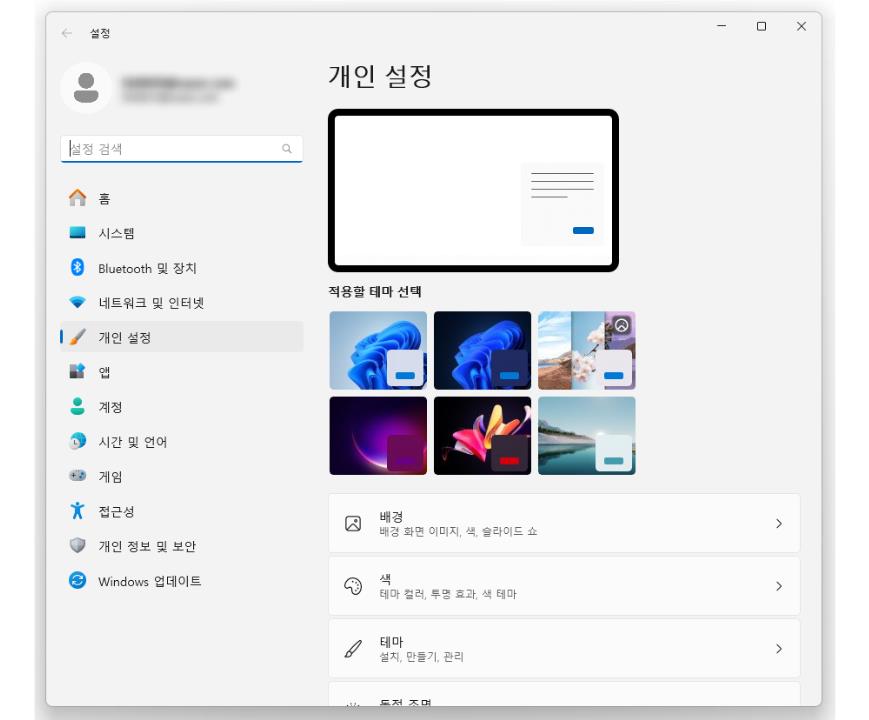Screen dimensions: 869x720
Task: Expand the 색 row chevron
Action: point(779,586)
